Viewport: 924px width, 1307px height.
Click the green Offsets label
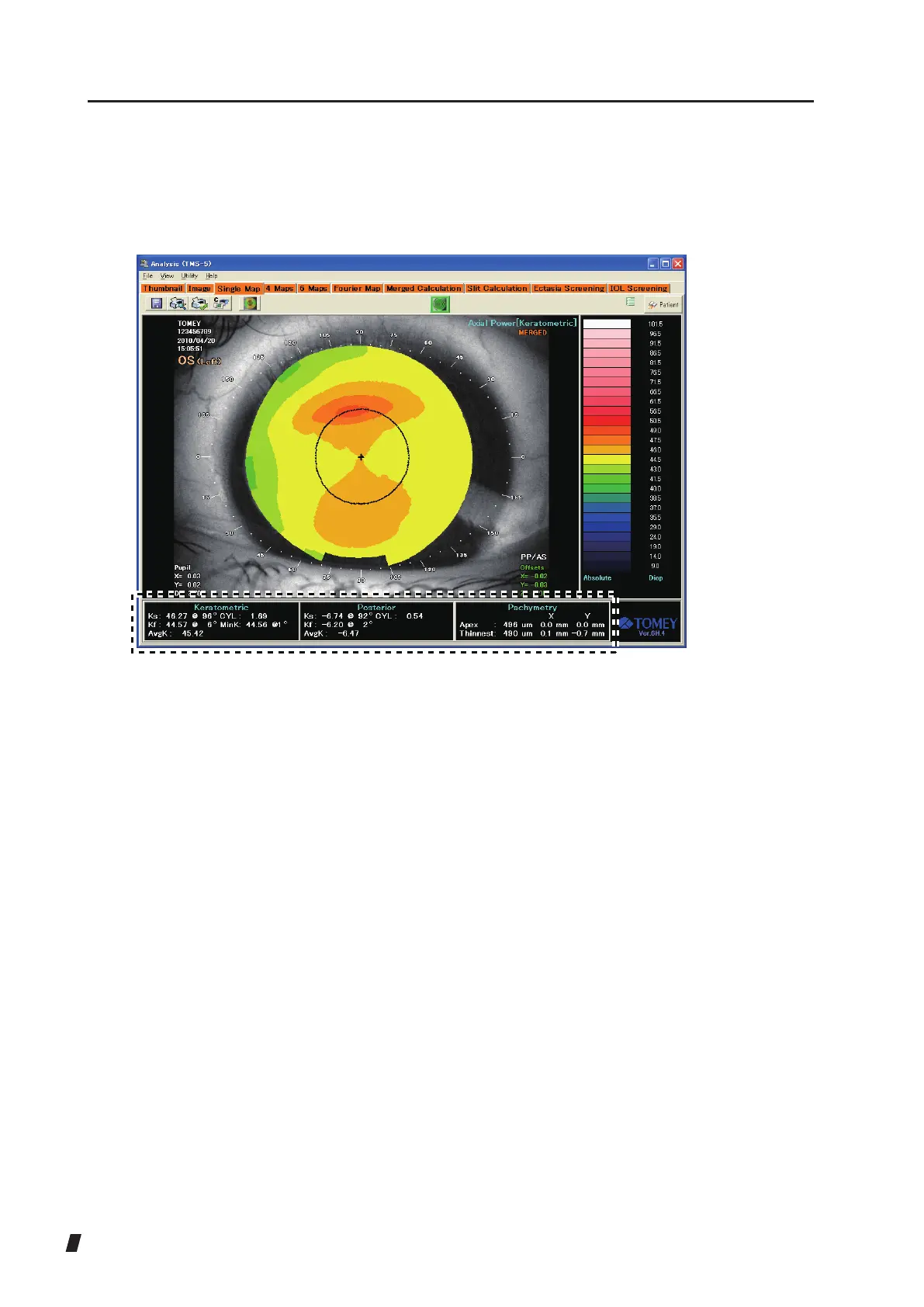(x=532, y=567)
